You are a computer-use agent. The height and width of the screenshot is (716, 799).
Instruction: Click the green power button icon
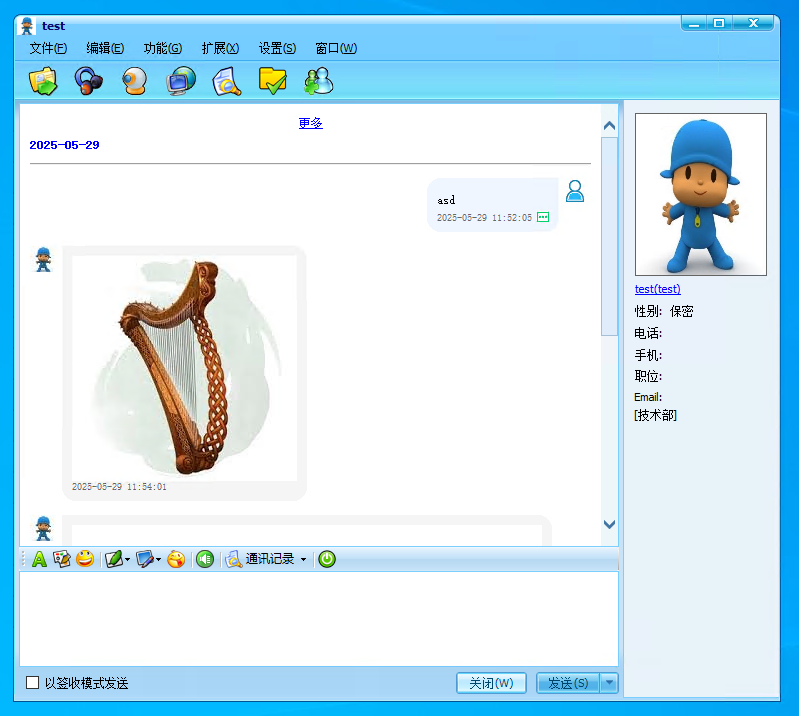pos(327,559)
